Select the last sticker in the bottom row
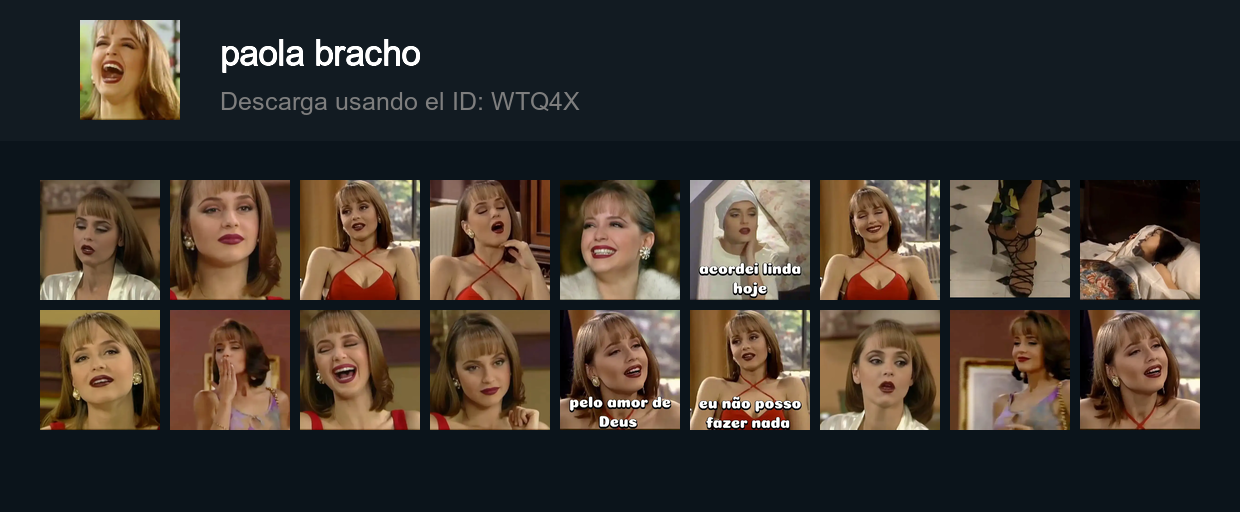Viewport: 1240px width, 512px height. click(1140, 370)
